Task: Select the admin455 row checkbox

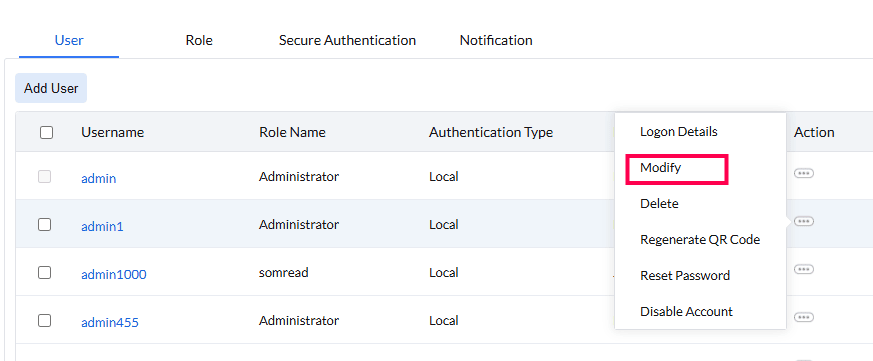Action: click(45, 320)
